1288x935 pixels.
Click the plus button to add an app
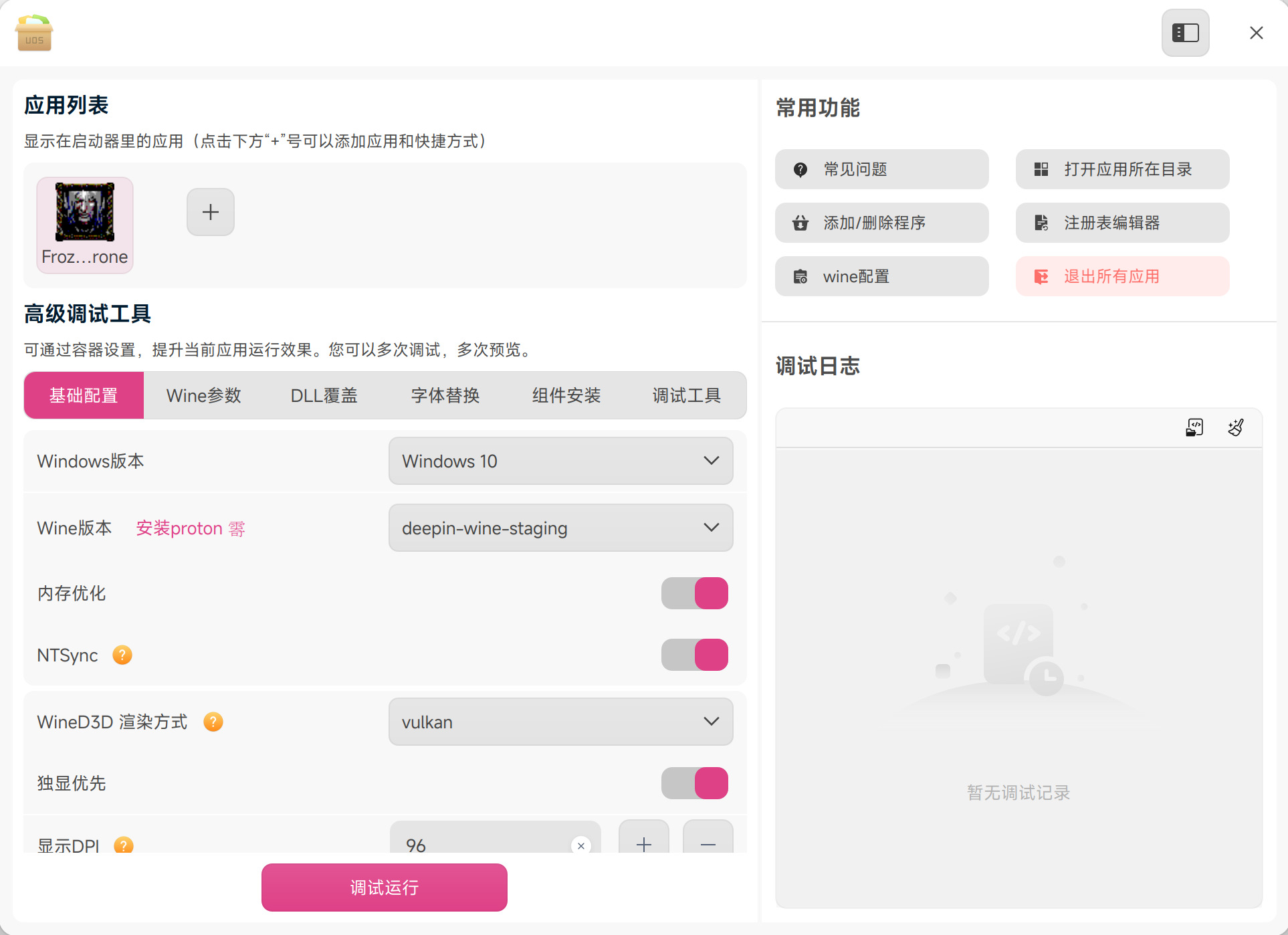point(211,212)
